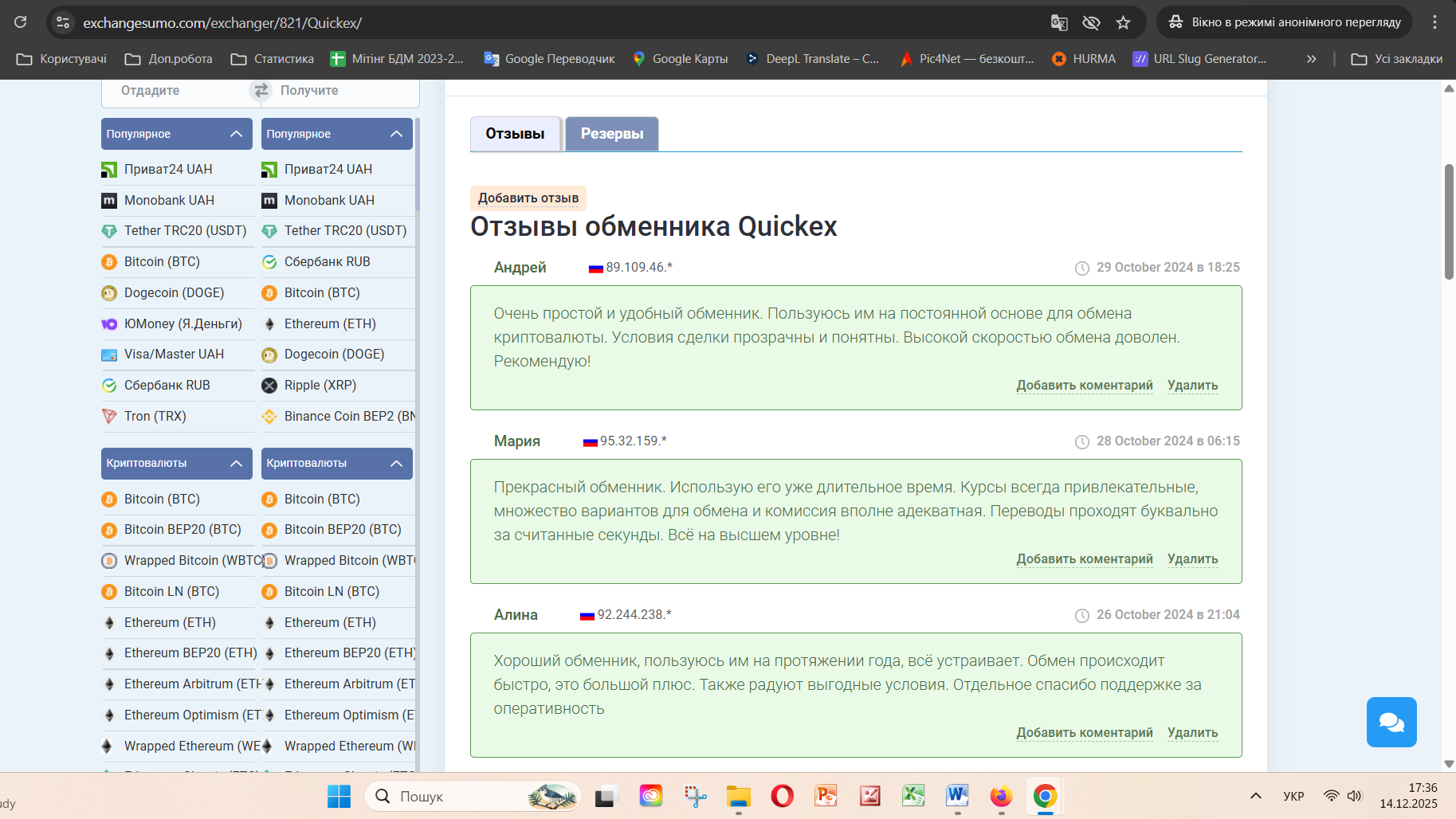This screenshot has width=1456, height=819.
Task: Delete Алина's review
Action: 1193,733
